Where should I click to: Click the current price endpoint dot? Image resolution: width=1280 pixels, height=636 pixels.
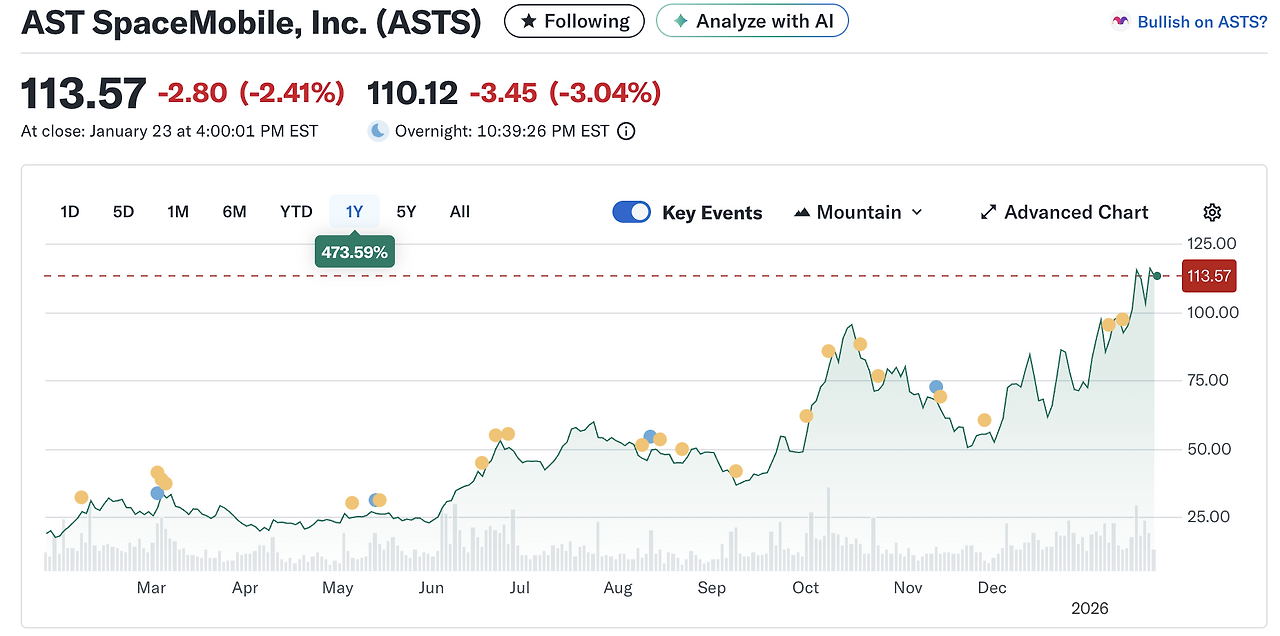tap(1157, 276)
